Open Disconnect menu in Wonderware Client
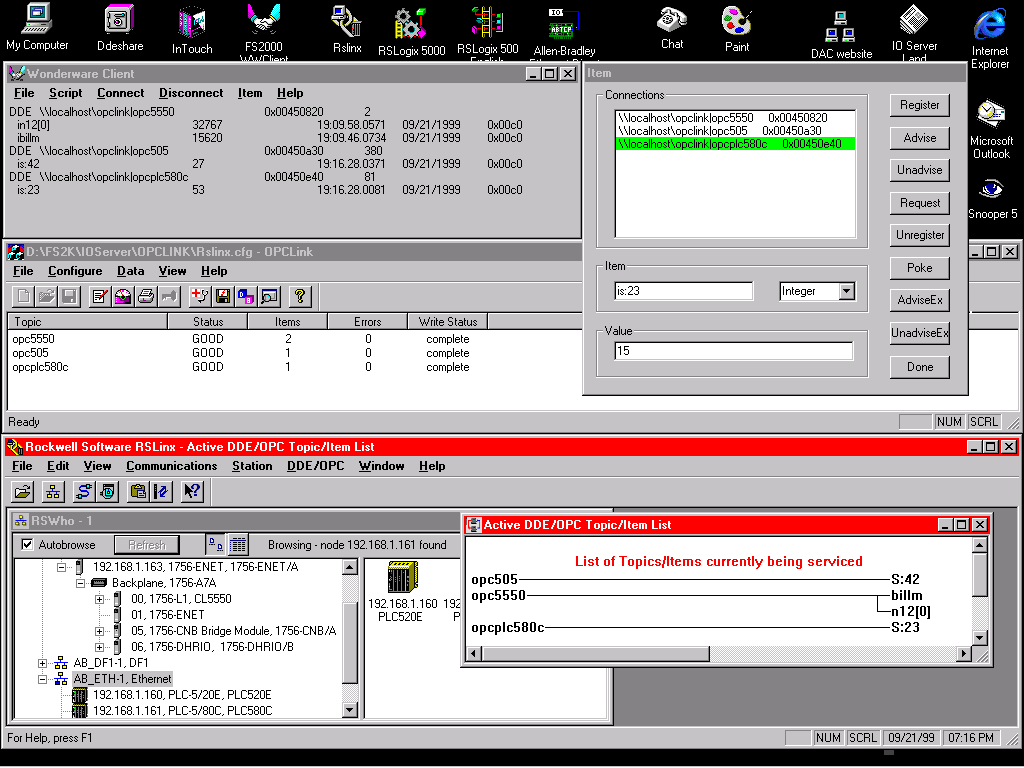This screenshot has width=1024, height=768. [x=191, y=93]
